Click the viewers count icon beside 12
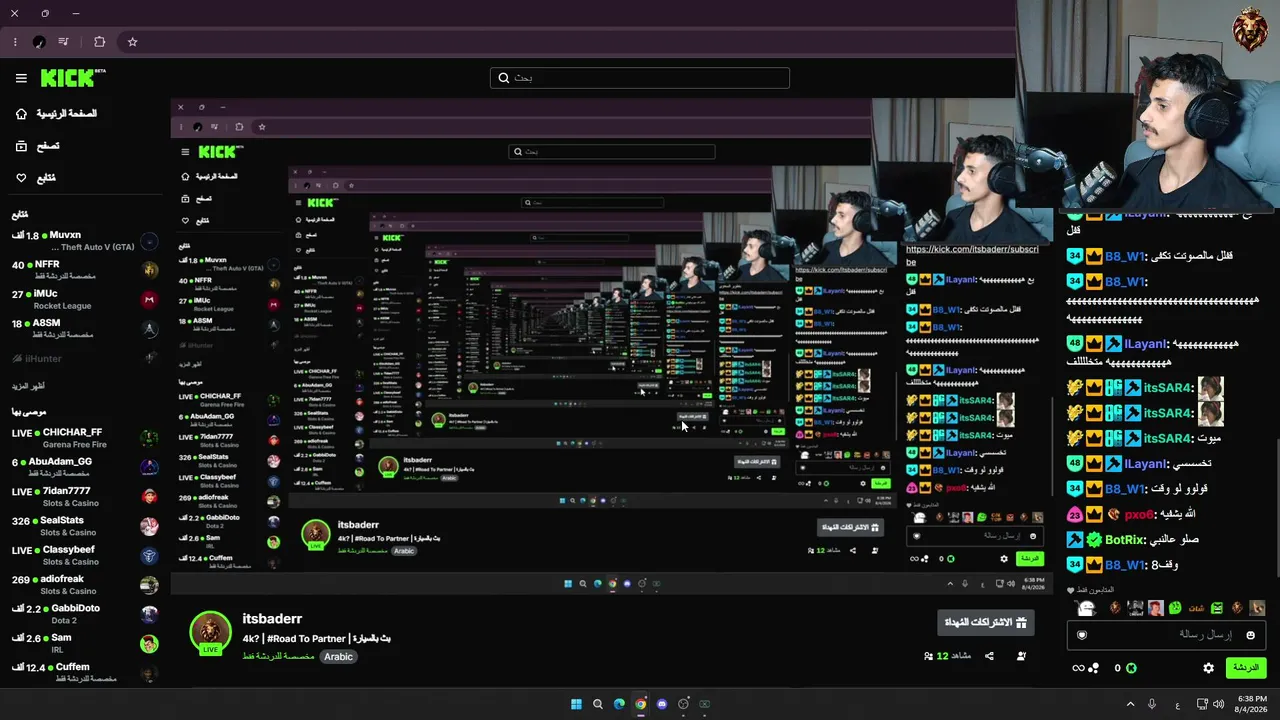 tap(929, 656)
